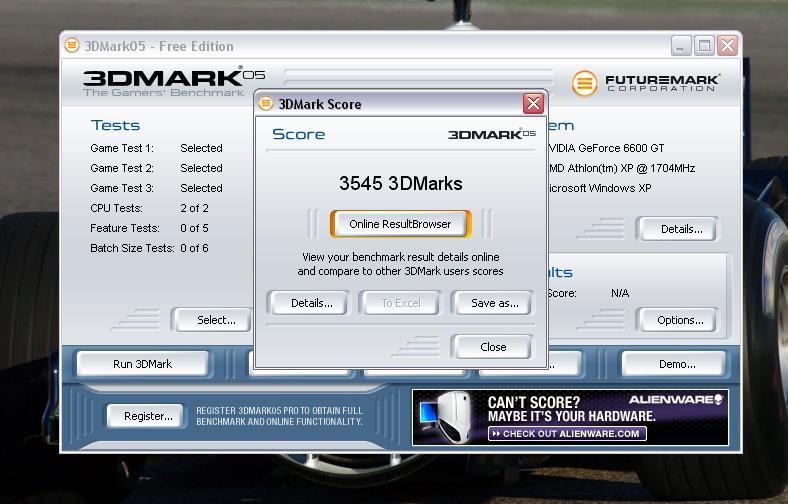
Task: Click the 3DMark05 title bar app icon
Action: tap(72, 46)
